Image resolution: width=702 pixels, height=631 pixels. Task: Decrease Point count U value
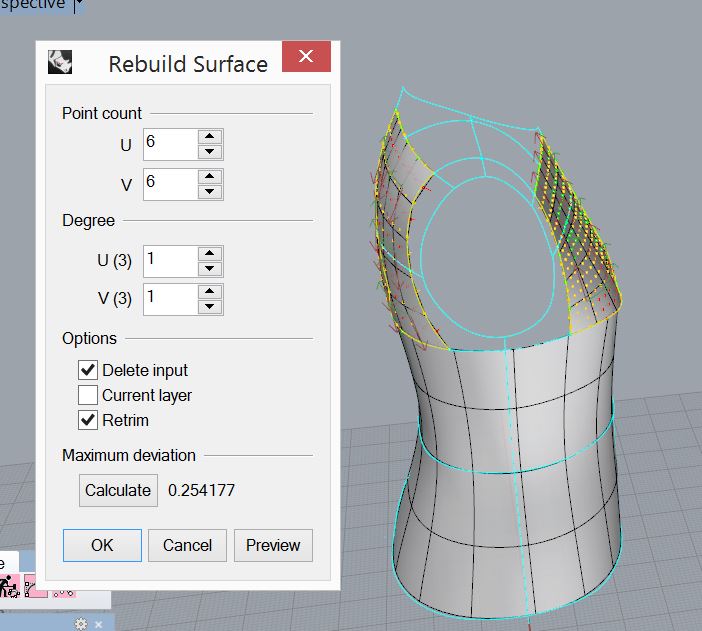pyautogui.click(x=210, y=151)
